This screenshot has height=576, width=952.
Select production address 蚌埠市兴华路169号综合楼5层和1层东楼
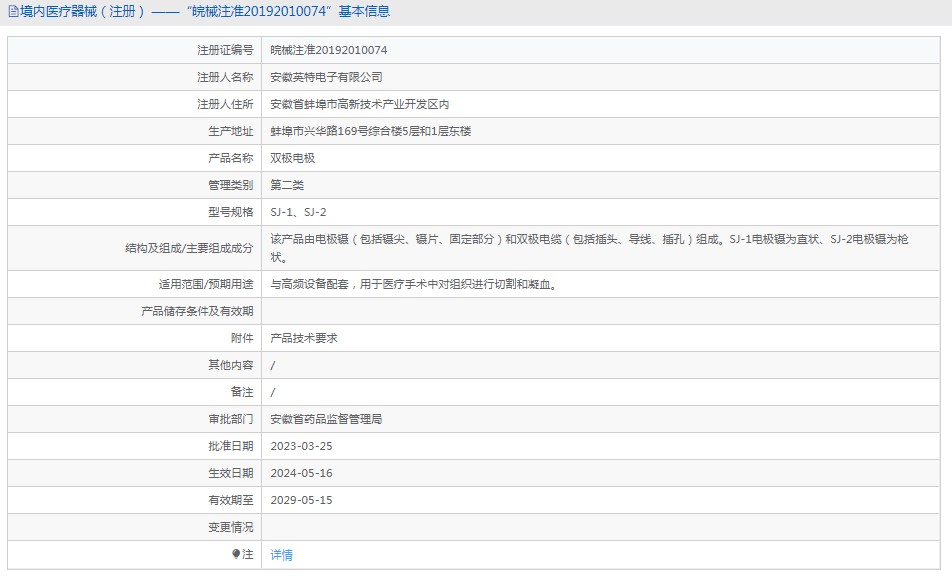(370, 131)
